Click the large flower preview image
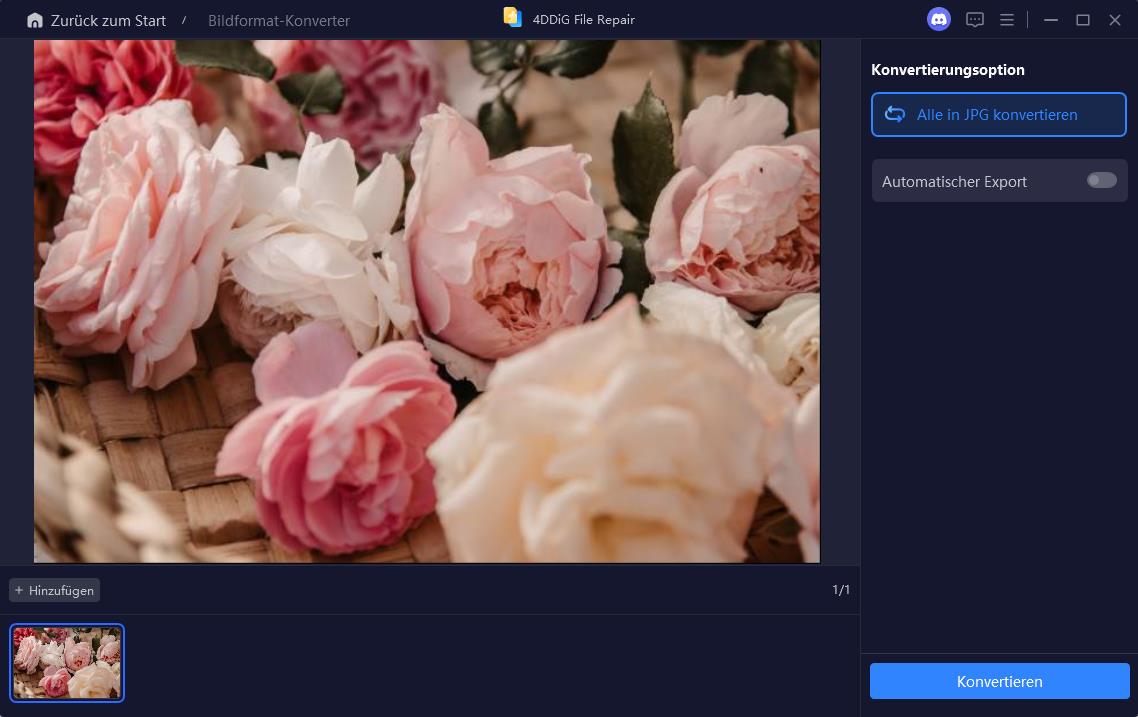 [x=427, y=301]
